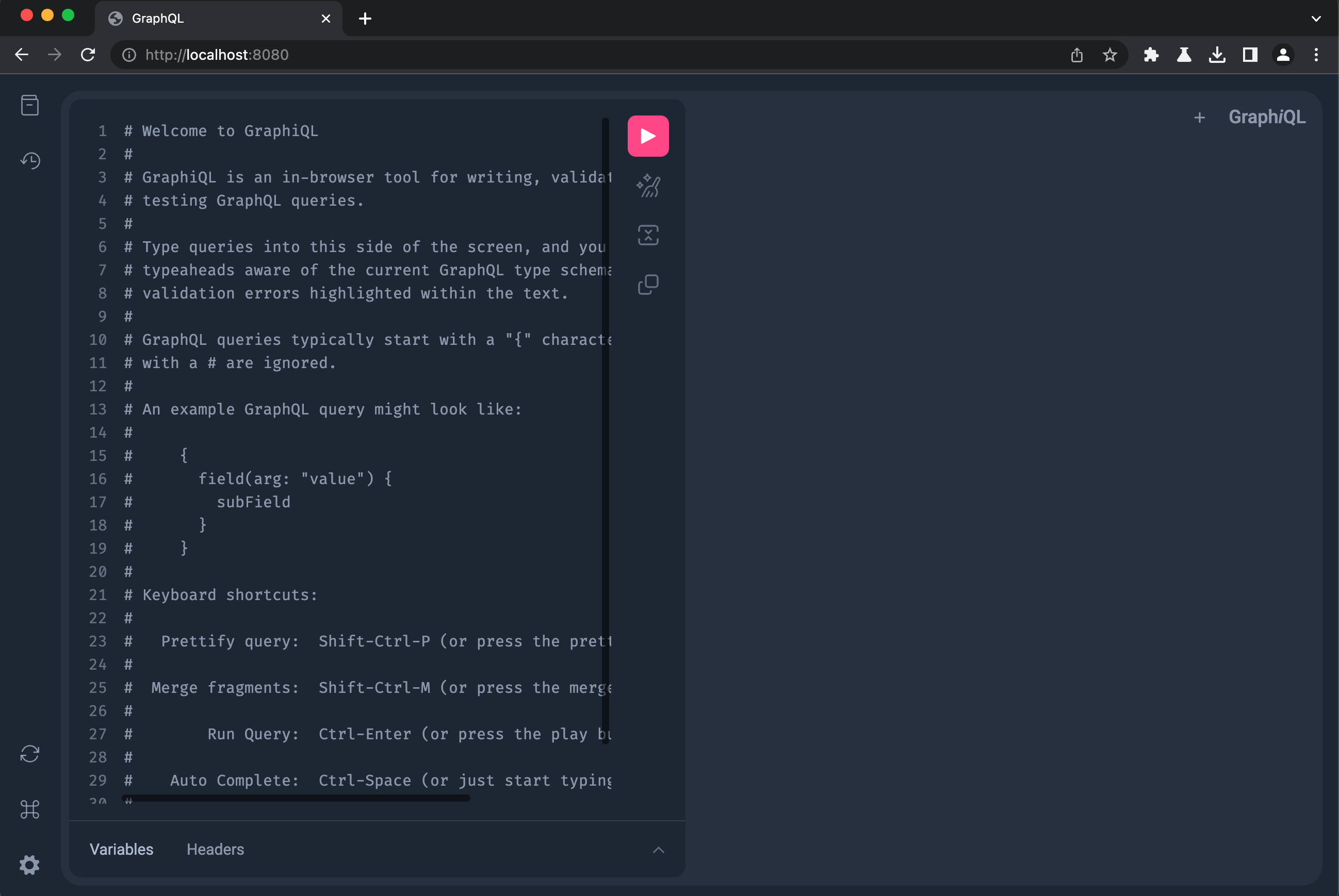
Task: Open the browser extensions puzzle icon
Action: [x=1151, y=55]
